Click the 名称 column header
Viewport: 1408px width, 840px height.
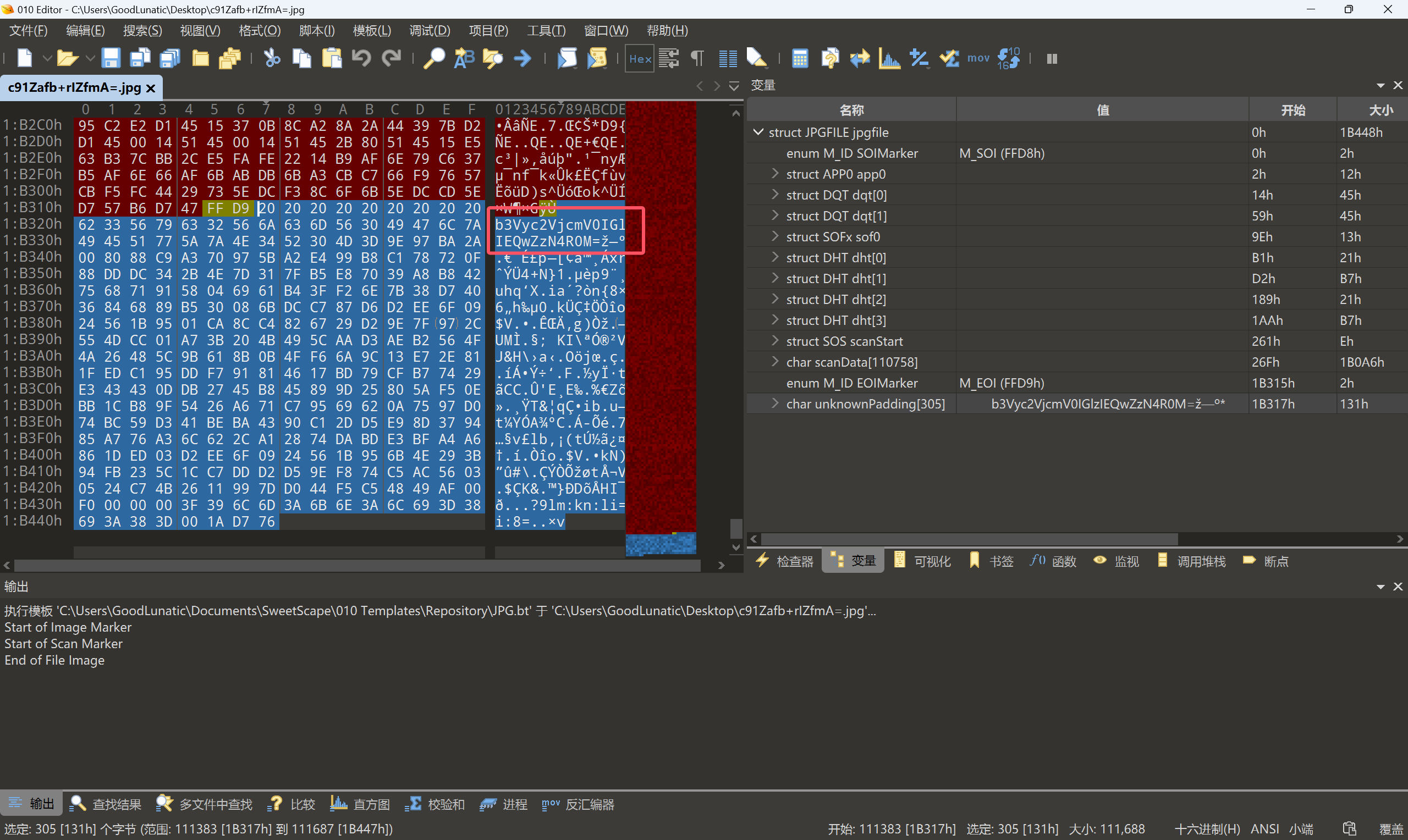851,110
